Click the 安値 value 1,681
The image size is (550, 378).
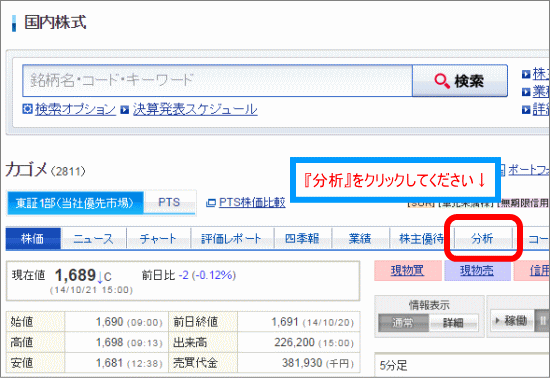click(109, 363)
